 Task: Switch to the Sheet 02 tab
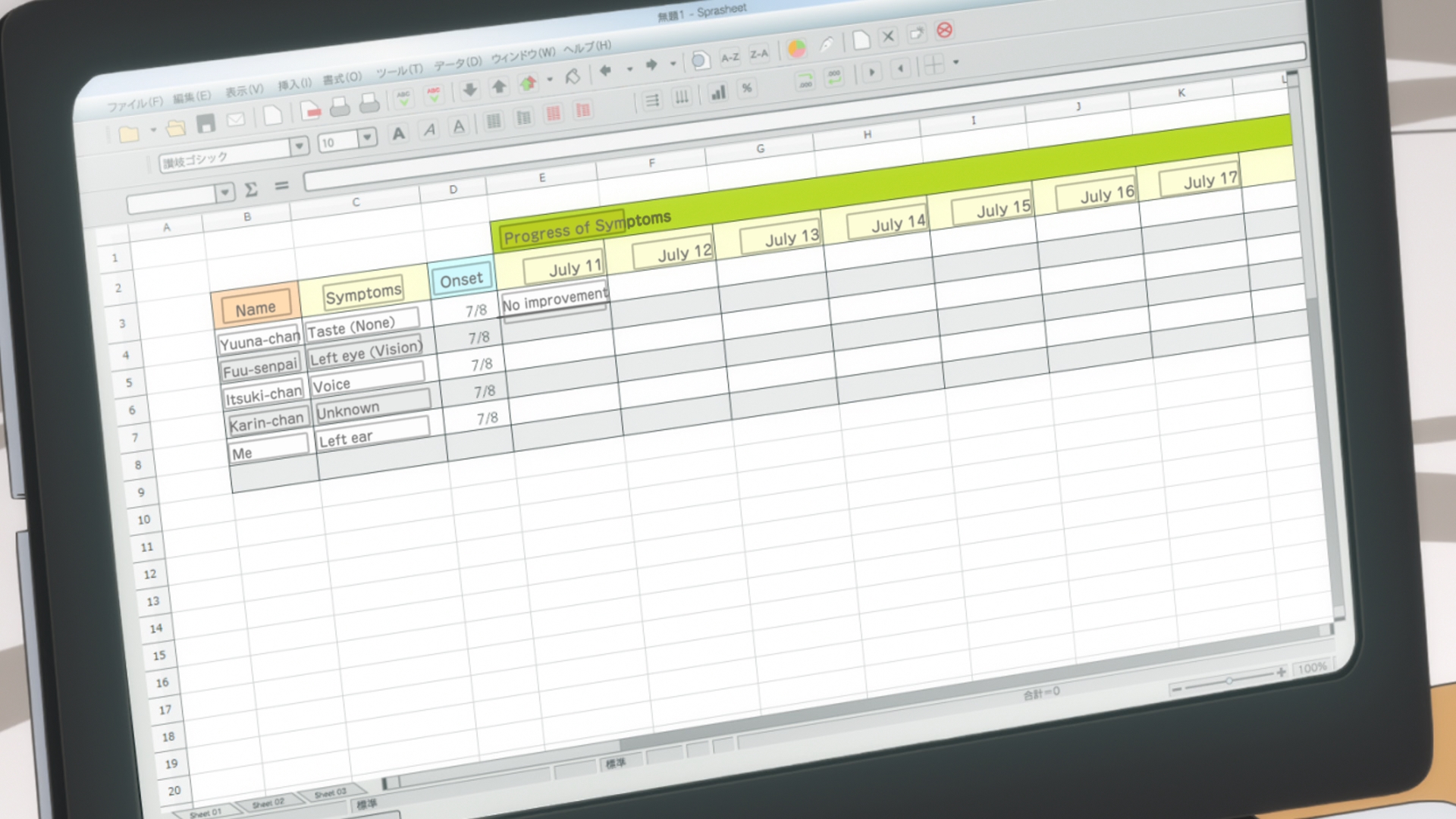pyautogui.click(x=268, y=803)
